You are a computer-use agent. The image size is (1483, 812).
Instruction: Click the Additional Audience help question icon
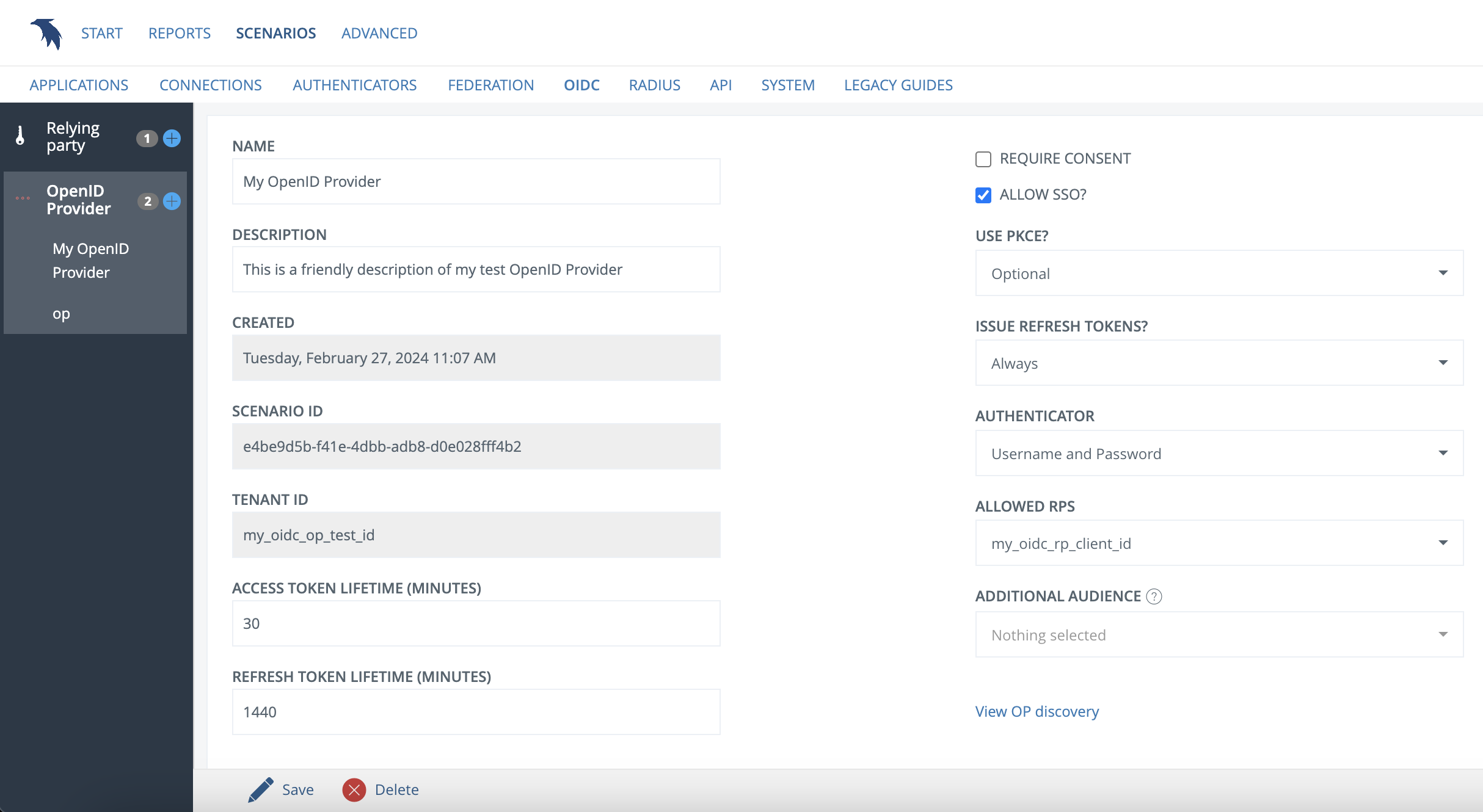(1154, 596)
